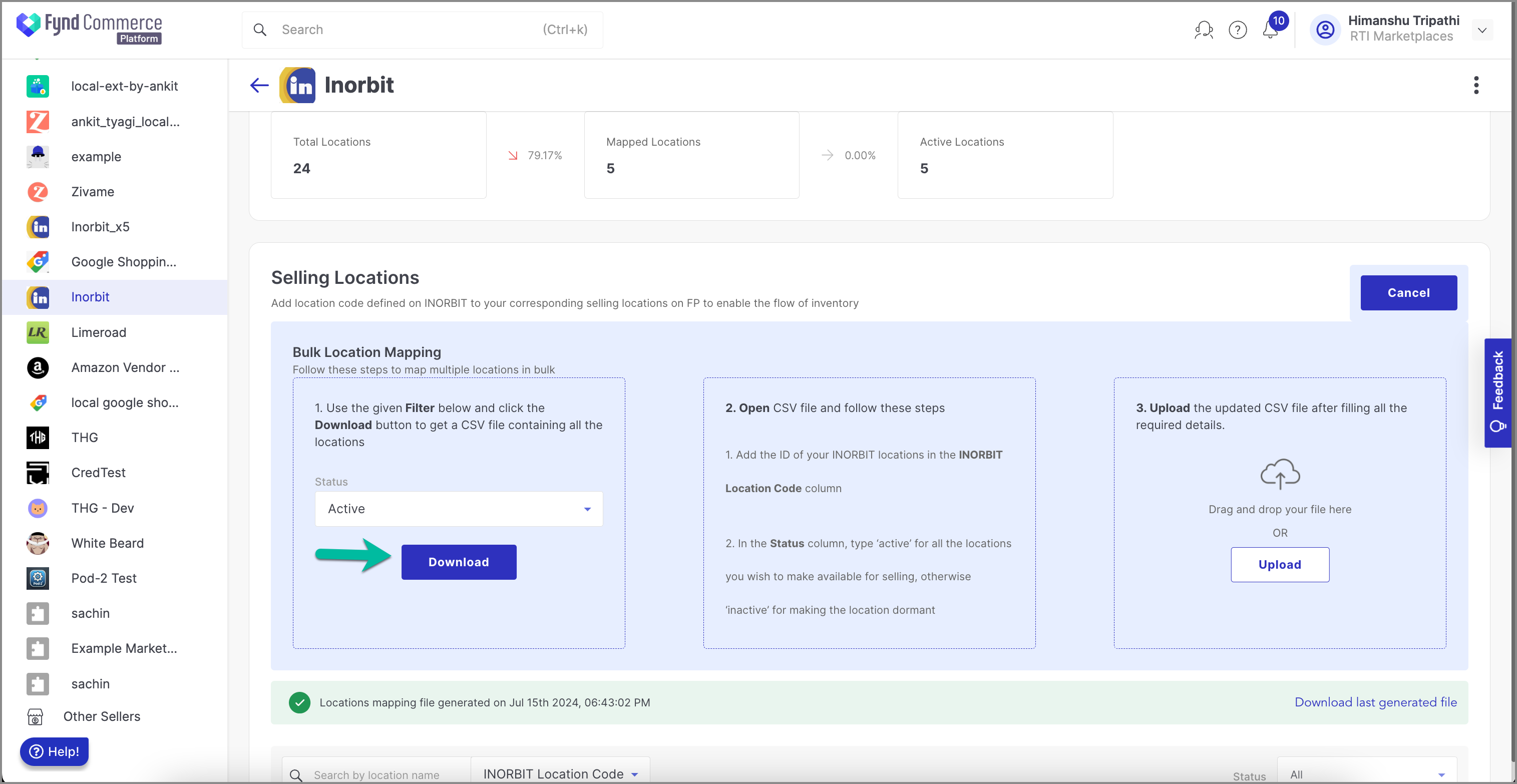Click Download last generated file link
The width and height of the screenshot is (1517, 784).
(1375, 703)
